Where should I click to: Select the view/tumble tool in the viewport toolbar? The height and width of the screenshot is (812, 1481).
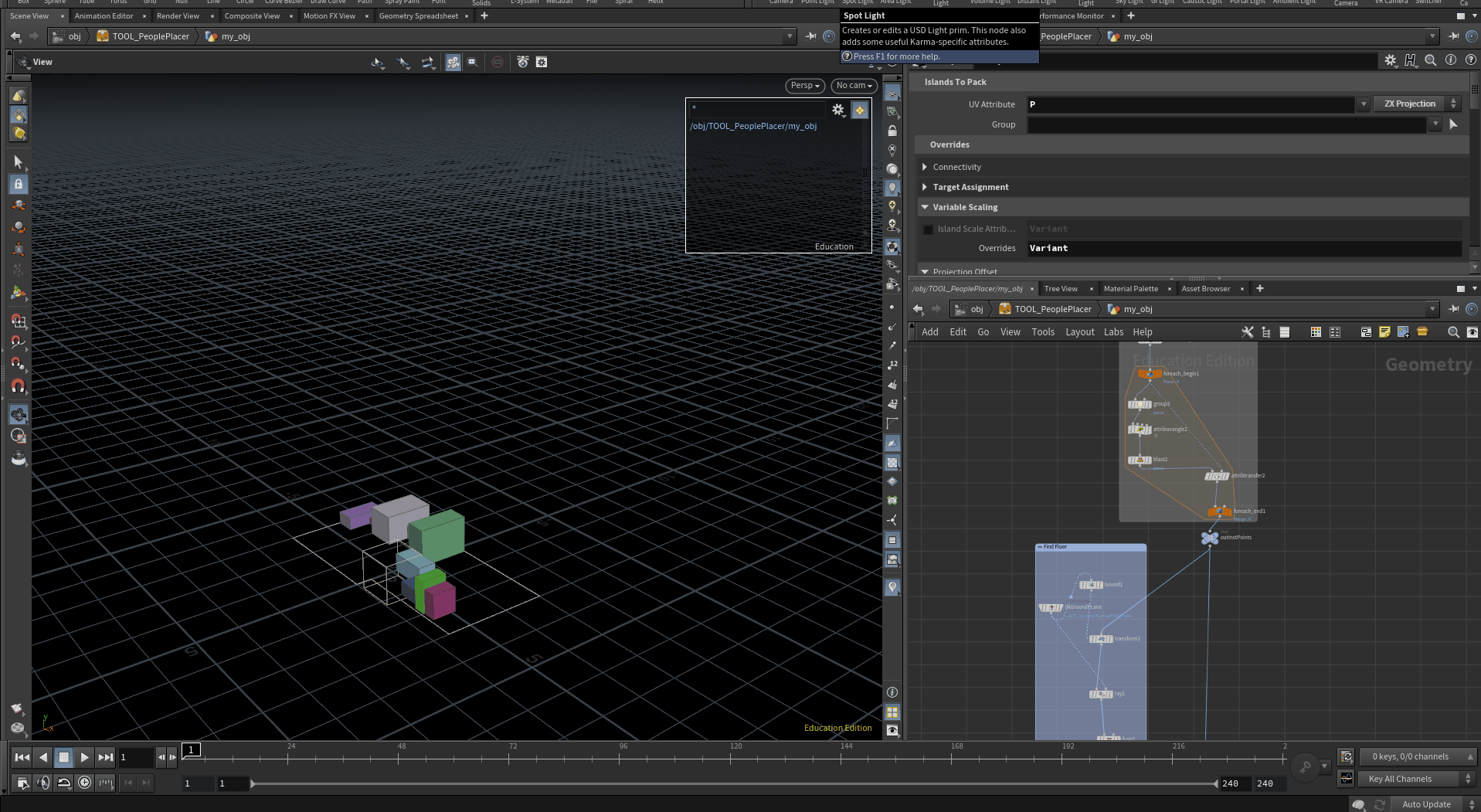378,63
